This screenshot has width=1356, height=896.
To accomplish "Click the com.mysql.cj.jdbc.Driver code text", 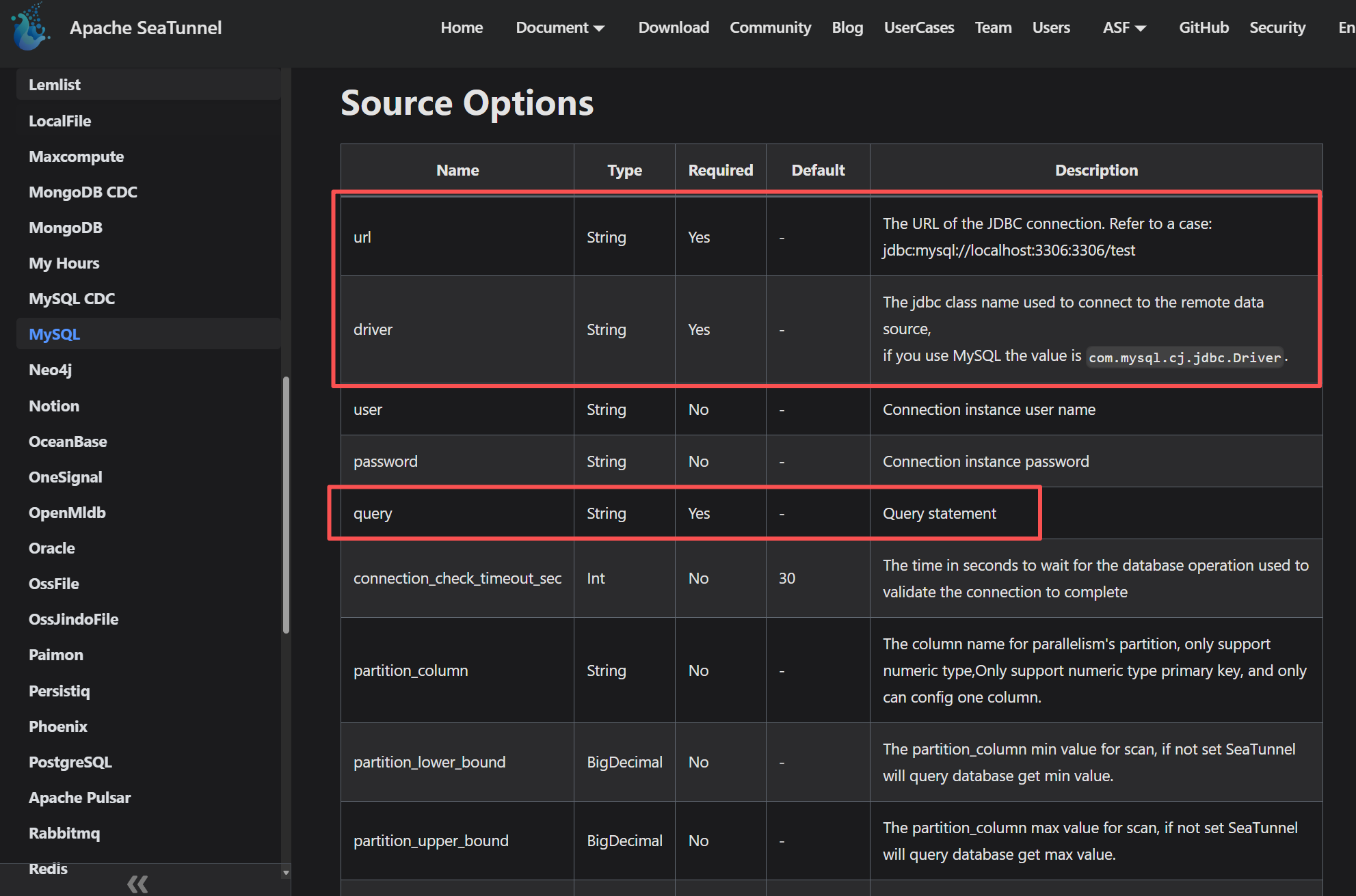I will click(1184, 357).
